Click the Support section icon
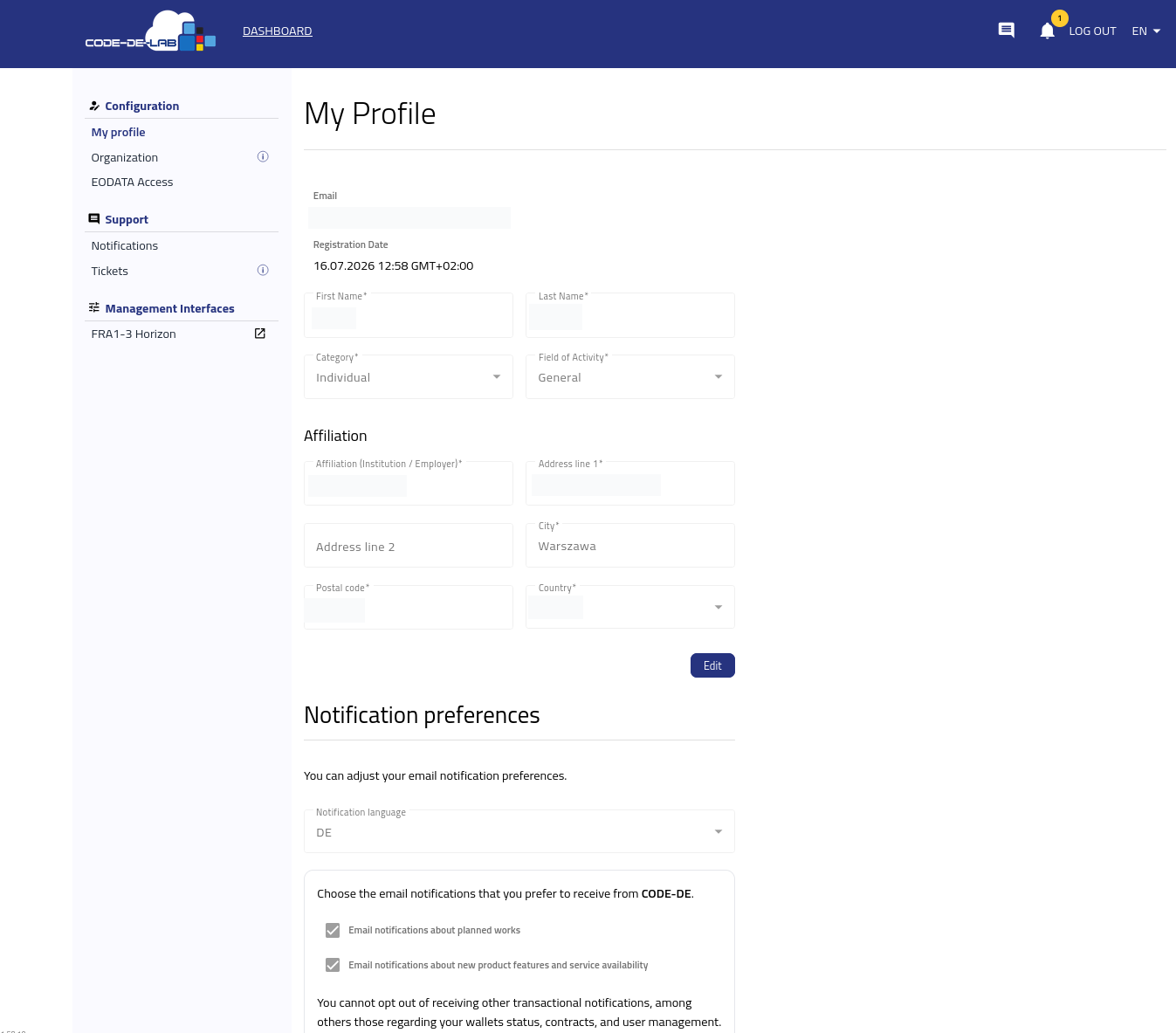The height and width of the screenshot is (1033, 1176). (94, 219)
